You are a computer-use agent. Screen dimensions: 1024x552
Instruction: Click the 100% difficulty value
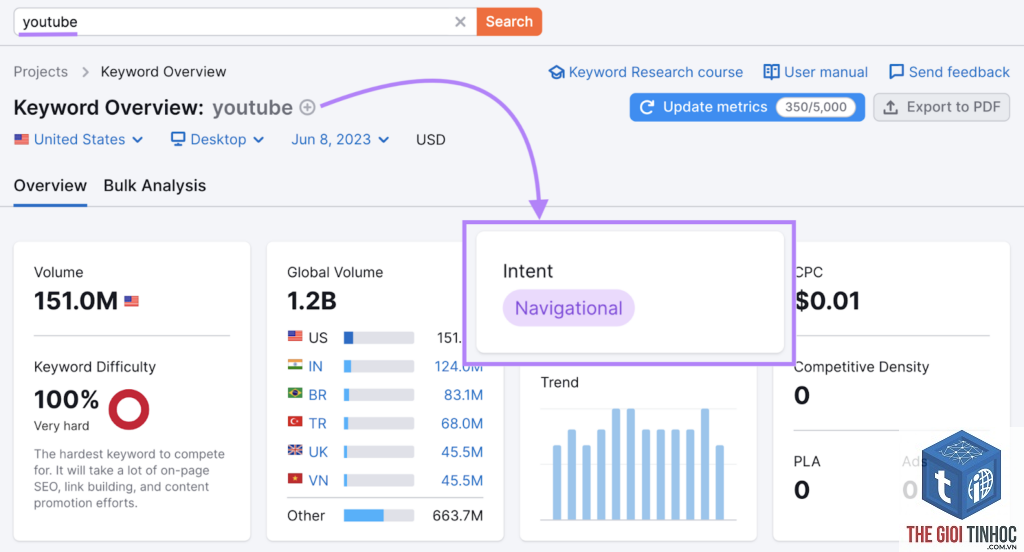[66, 399]
